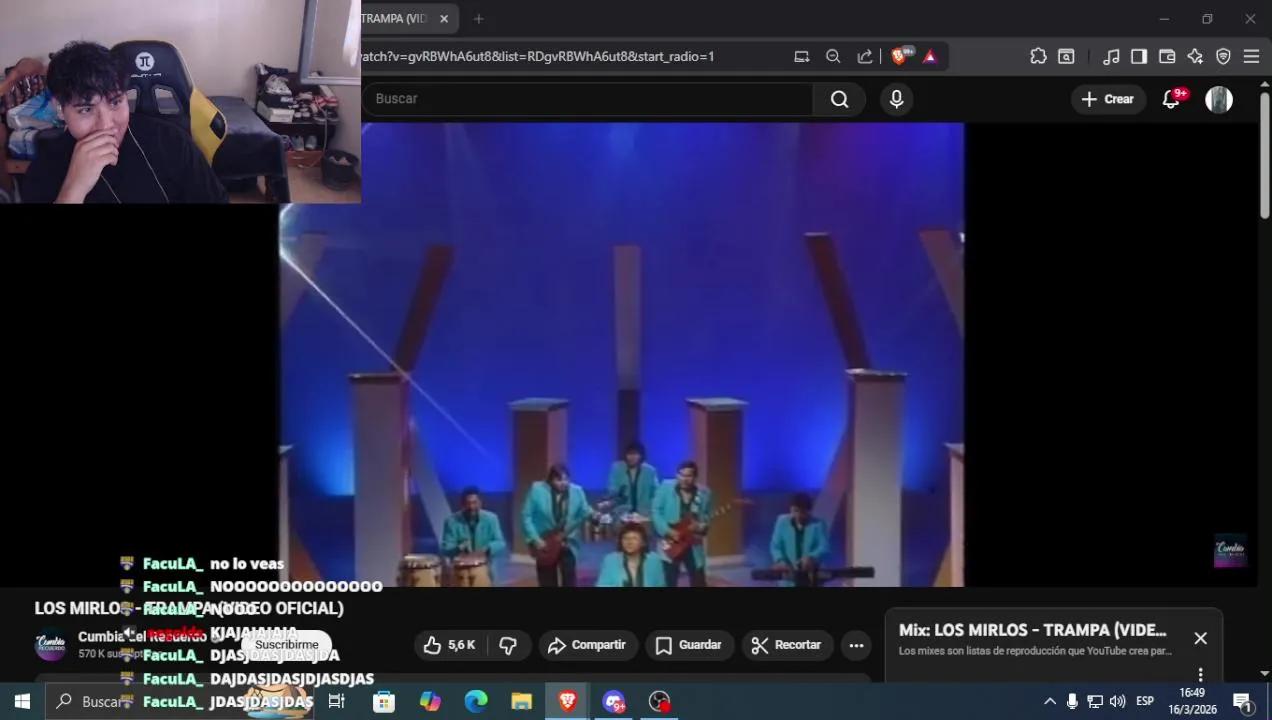Start voice search with the microphone icon

[896, 99]
